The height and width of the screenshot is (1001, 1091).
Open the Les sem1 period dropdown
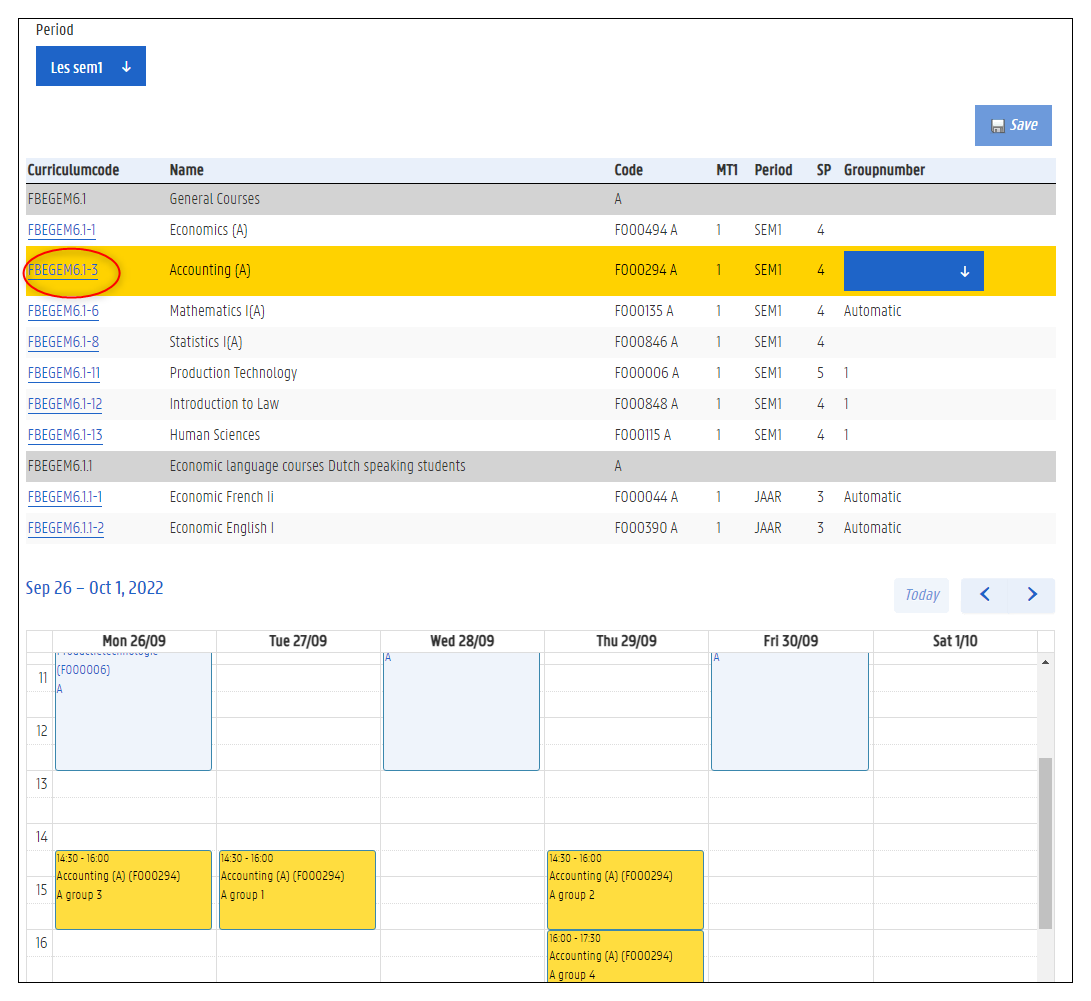91,67
